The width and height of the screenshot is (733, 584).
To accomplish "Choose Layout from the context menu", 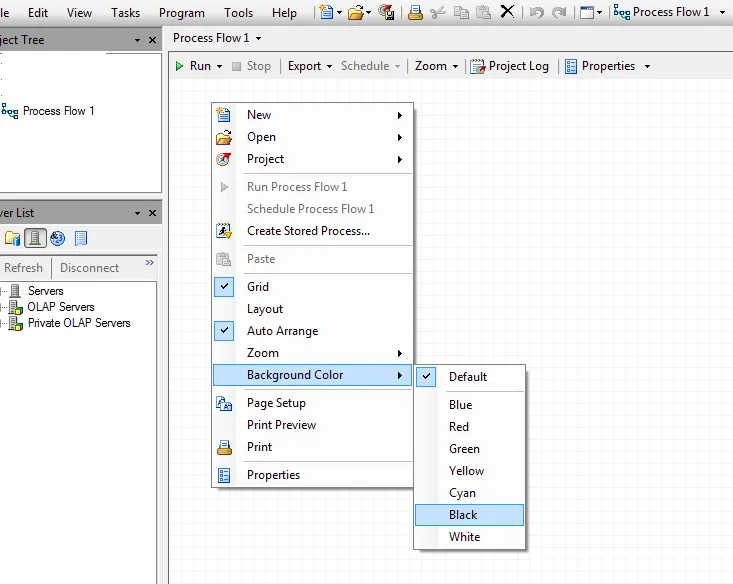I will point(312,309).
